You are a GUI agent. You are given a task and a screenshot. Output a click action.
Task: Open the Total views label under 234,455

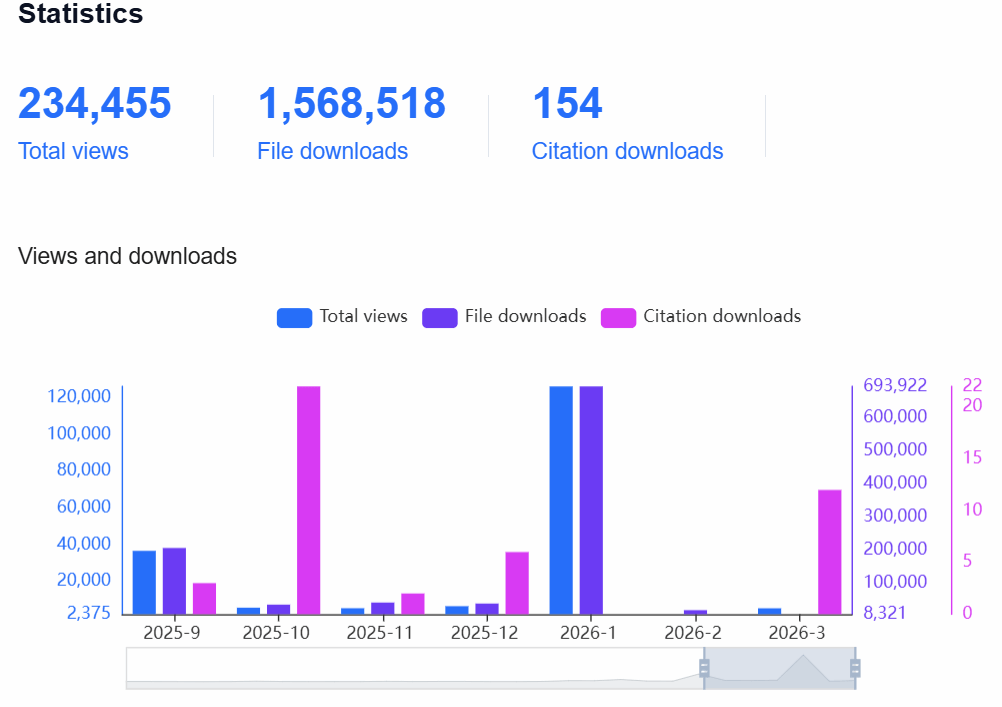pos(73,151)
